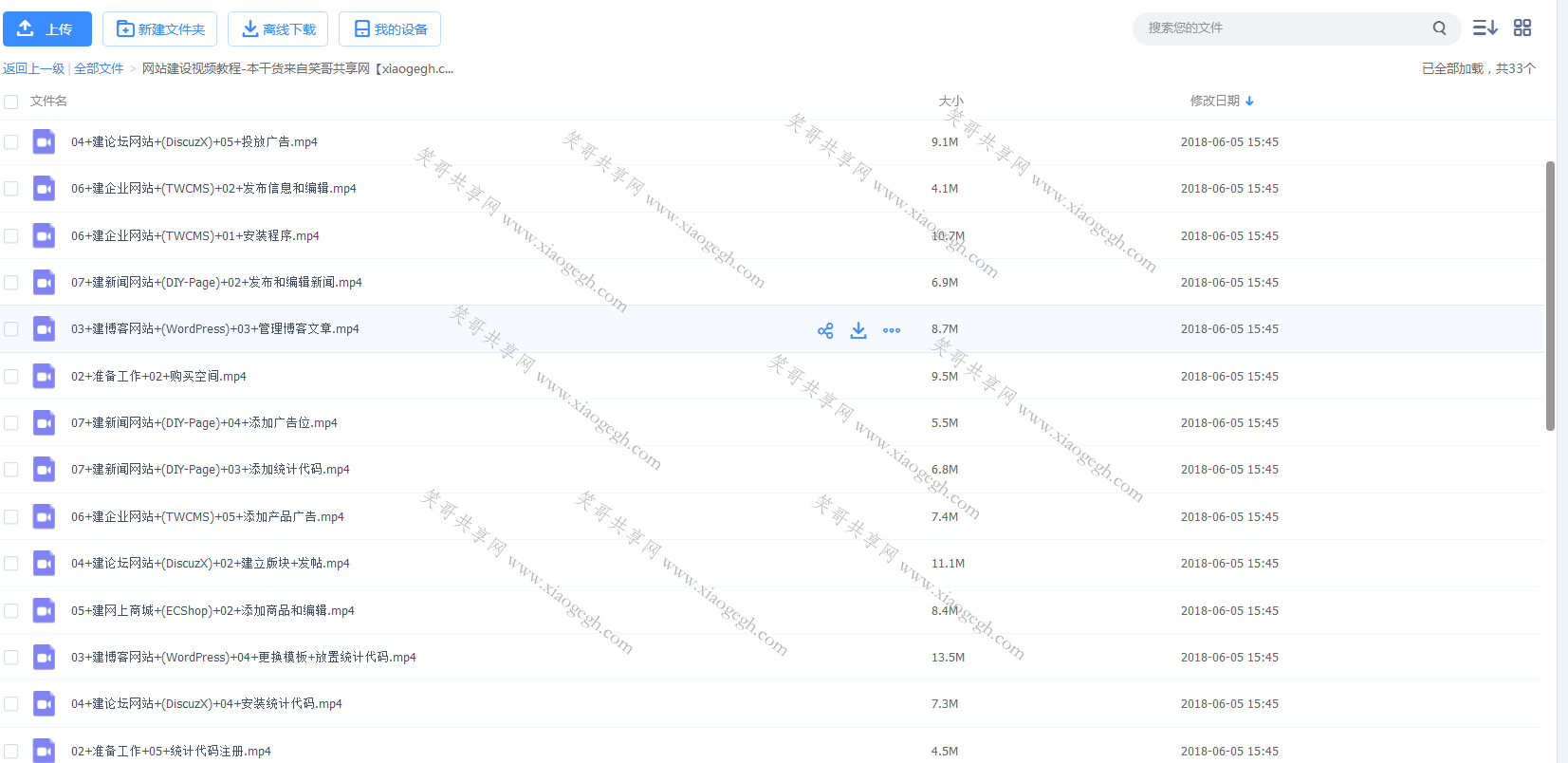The width and height of the screenshot is (1568, 763).
Task: Sort by 文件名 column header
Action: 48,101
